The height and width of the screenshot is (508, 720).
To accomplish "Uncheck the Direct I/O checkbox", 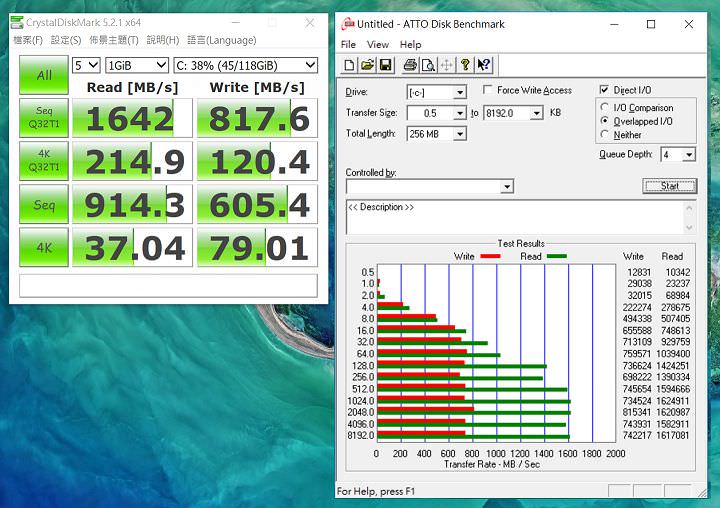I will (604, 90).
